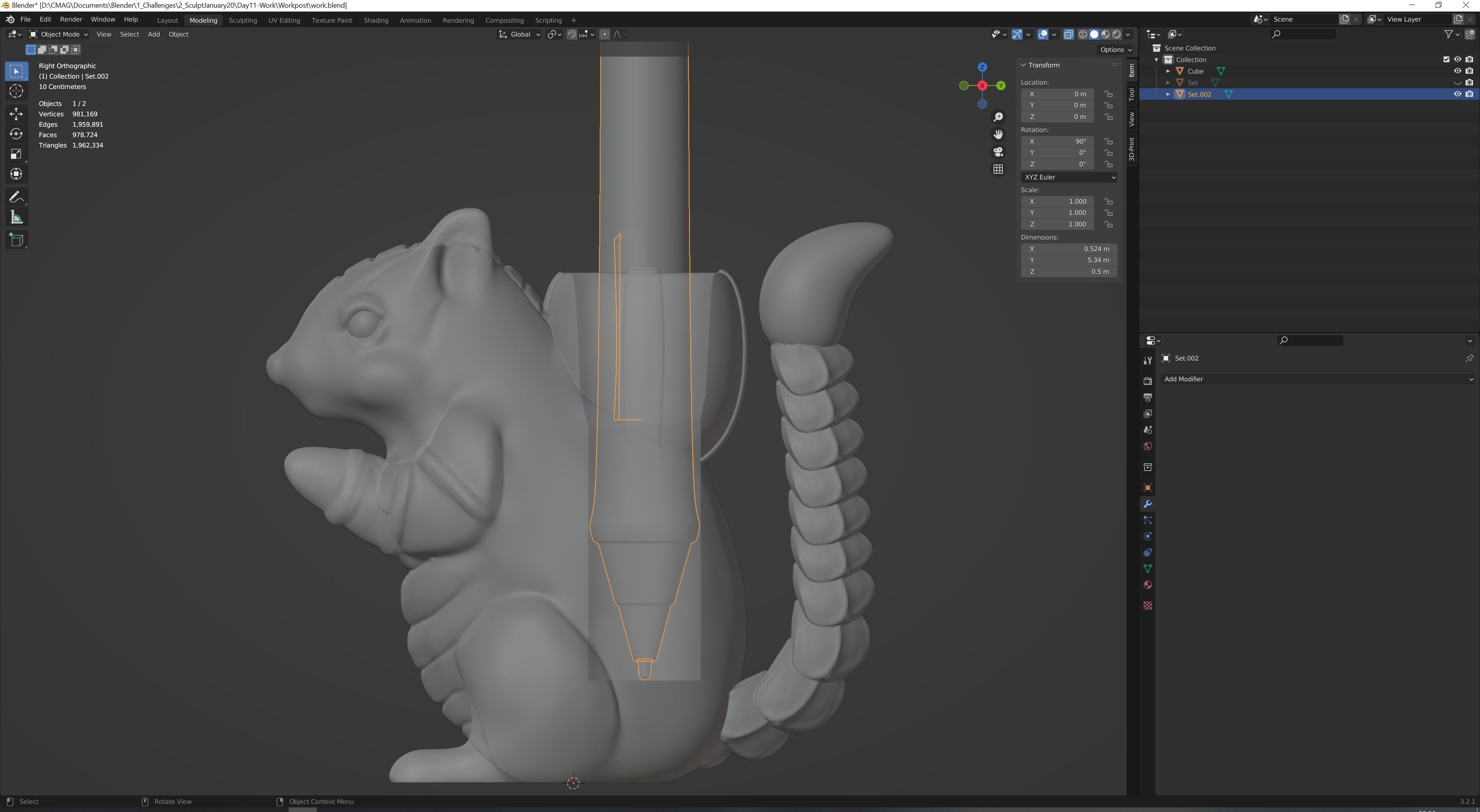The height and width of the screenshot is (812, 1480).
Task: Open the Material properties tab
Action: (1147, 585)
